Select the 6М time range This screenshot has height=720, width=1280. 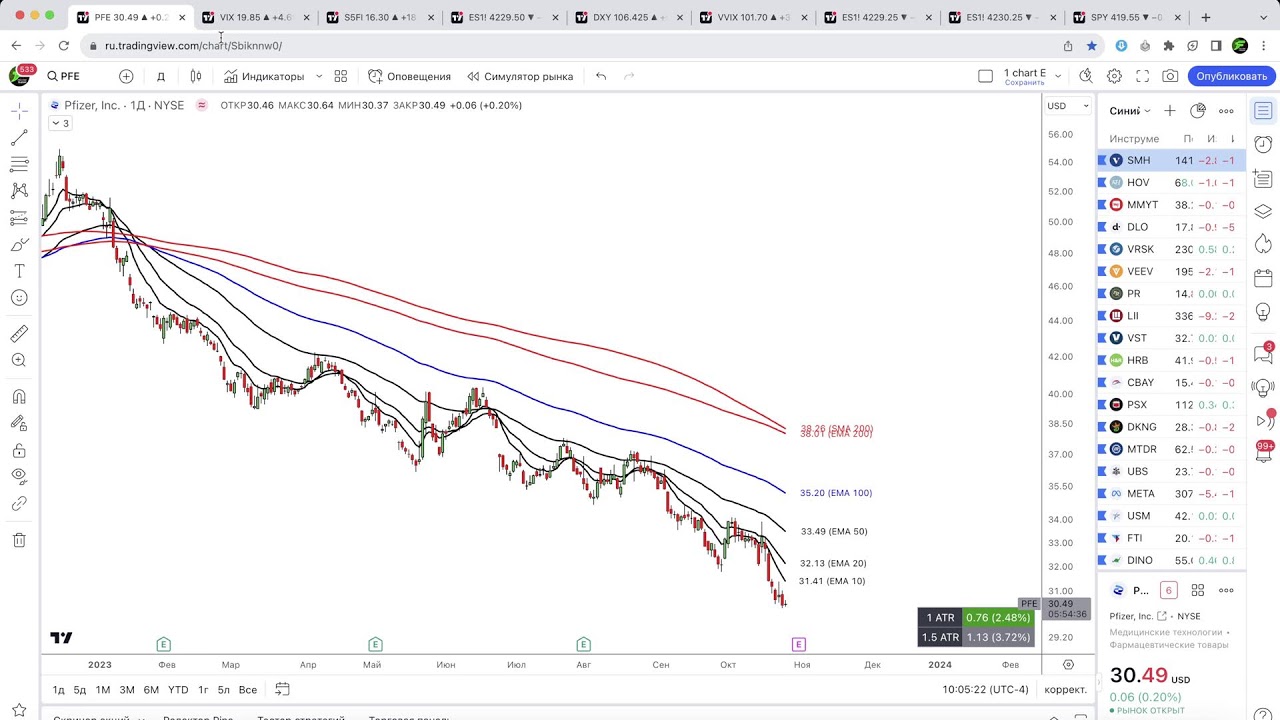click(x=151, y=689)
